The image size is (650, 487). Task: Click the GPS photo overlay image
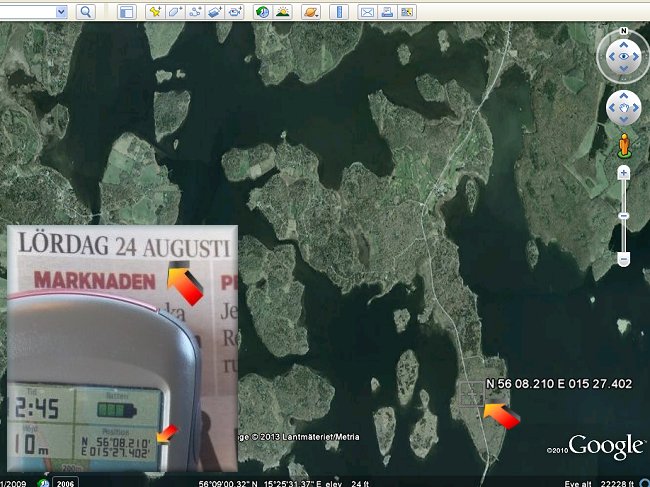[x=123, y=349]
